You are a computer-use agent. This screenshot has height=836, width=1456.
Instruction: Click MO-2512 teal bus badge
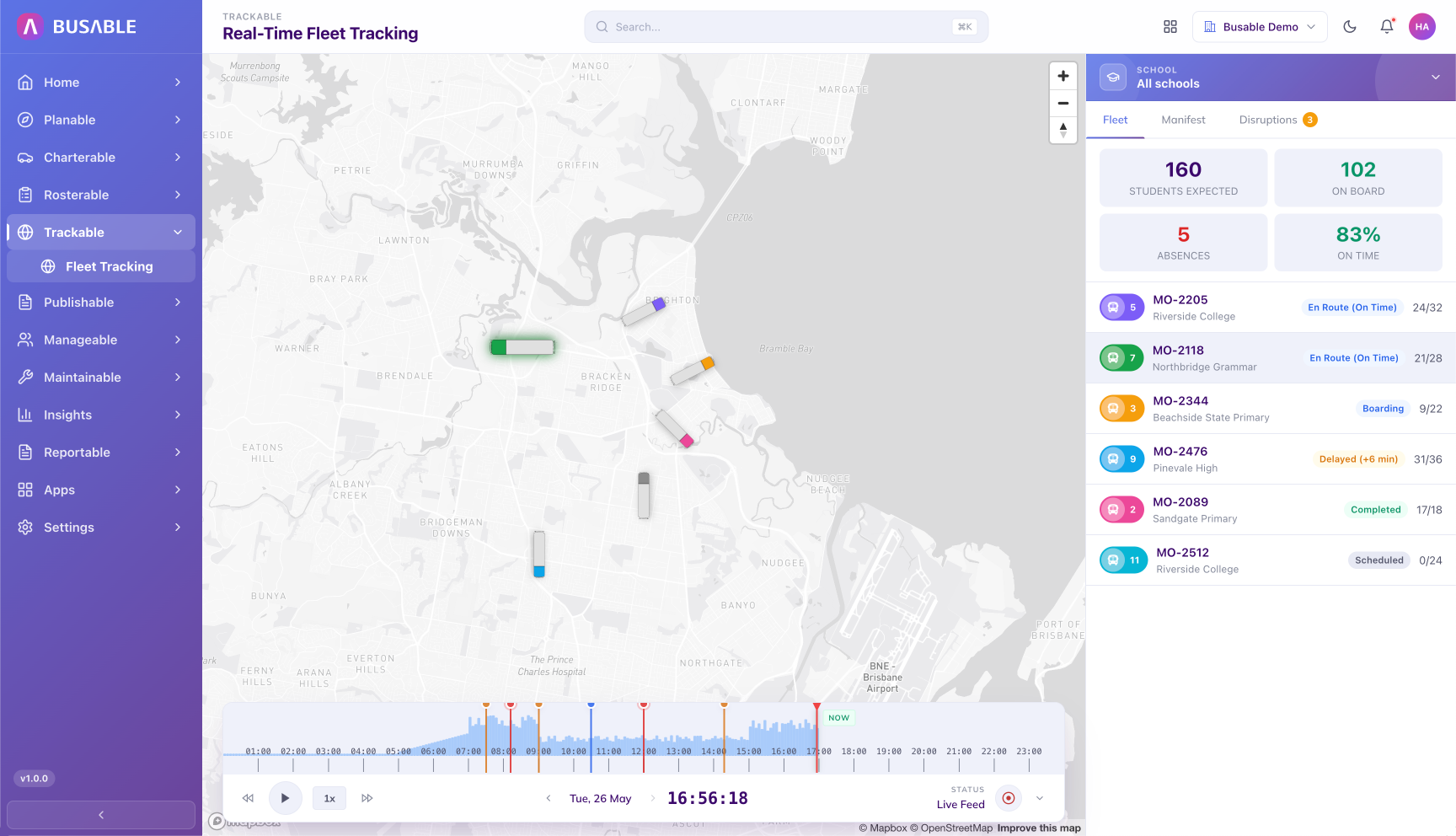tap(1123, 560)
